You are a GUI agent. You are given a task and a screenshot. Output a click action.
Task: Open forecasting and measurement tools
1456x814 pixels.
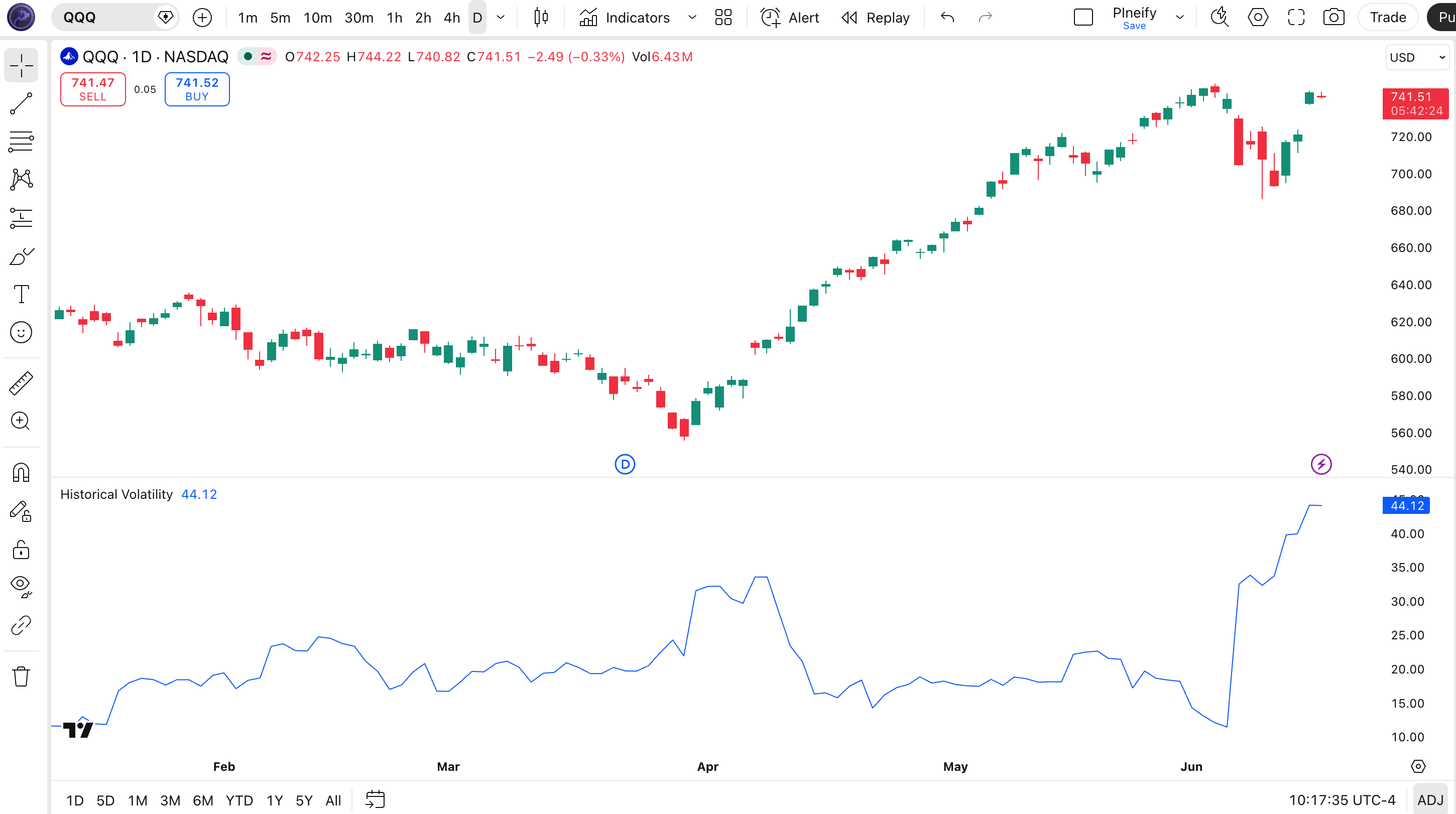[21, 218]
